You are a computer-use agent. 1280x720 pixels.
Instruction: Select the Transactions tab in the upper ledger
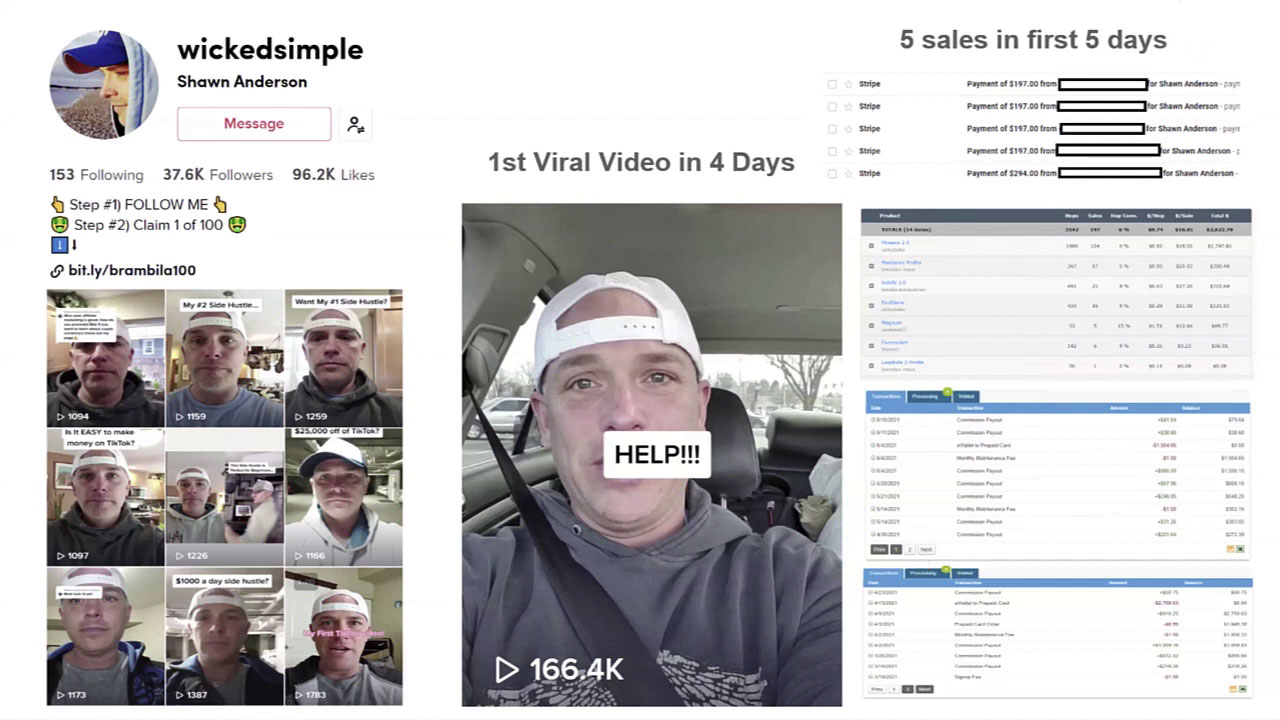886,396
